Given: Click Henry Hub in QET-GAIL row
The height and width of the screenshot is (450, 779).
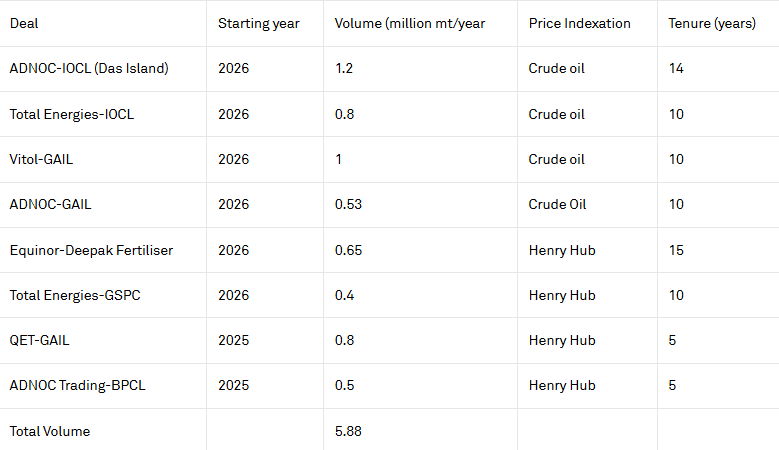Looking at the screenshot, I should click(561, 340).
